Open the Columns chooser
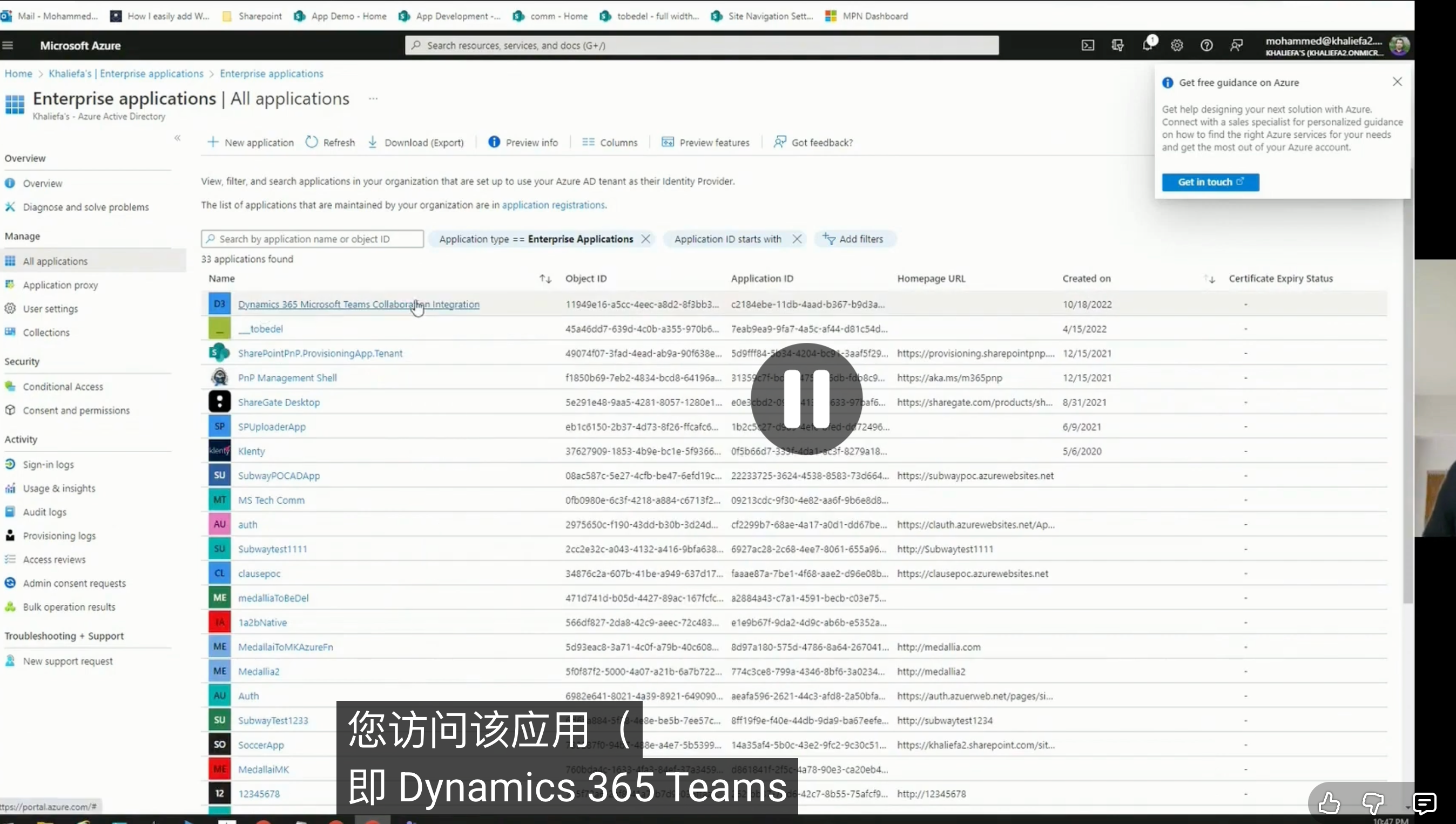This screenshot has height=824, width=1456. 610,143
